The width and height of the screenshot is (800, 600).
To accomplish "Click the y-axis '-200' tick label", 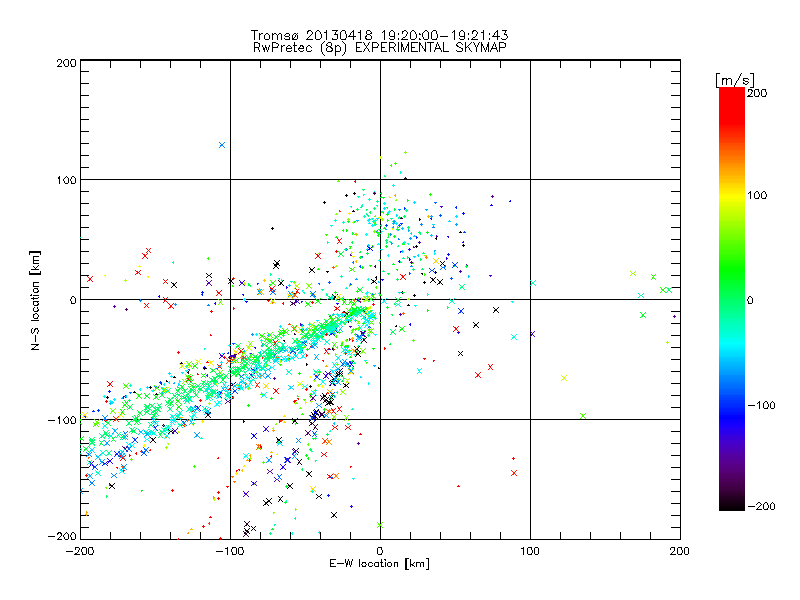I will pos(62,536).
